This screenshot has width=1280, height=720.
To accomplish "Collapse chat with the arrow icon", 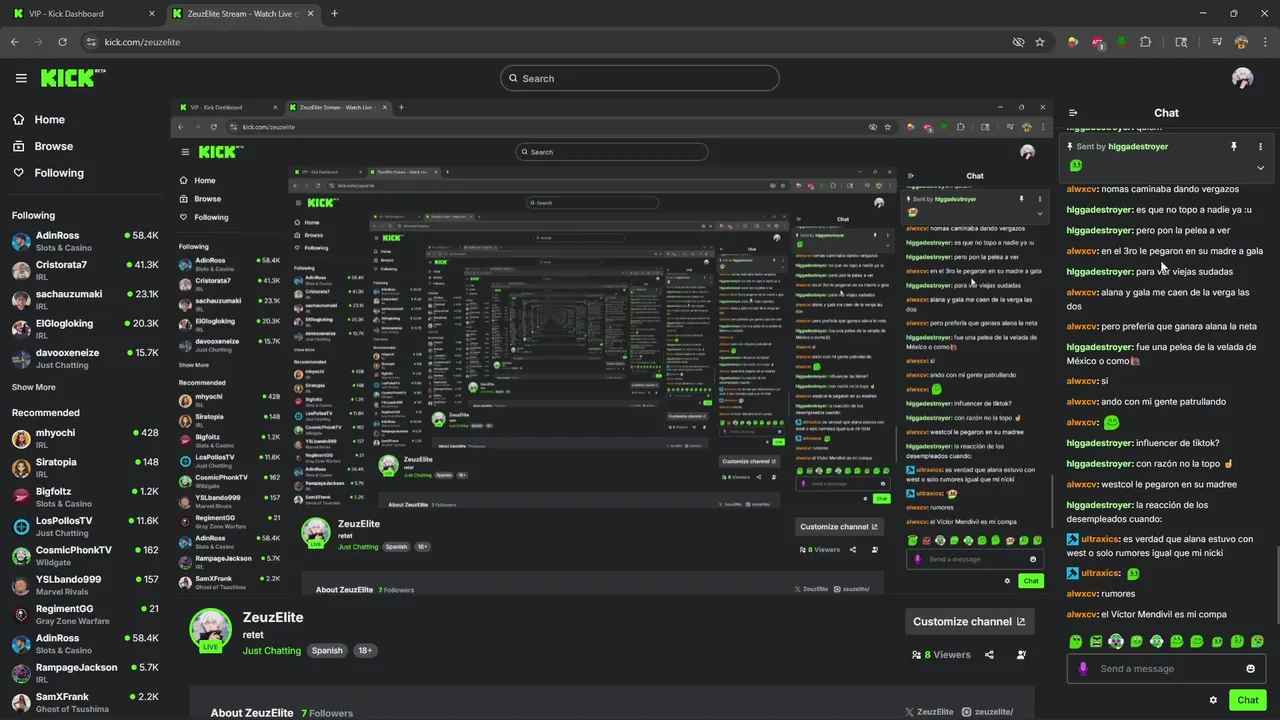I will pyautogui.click(x=1073, y=113).
